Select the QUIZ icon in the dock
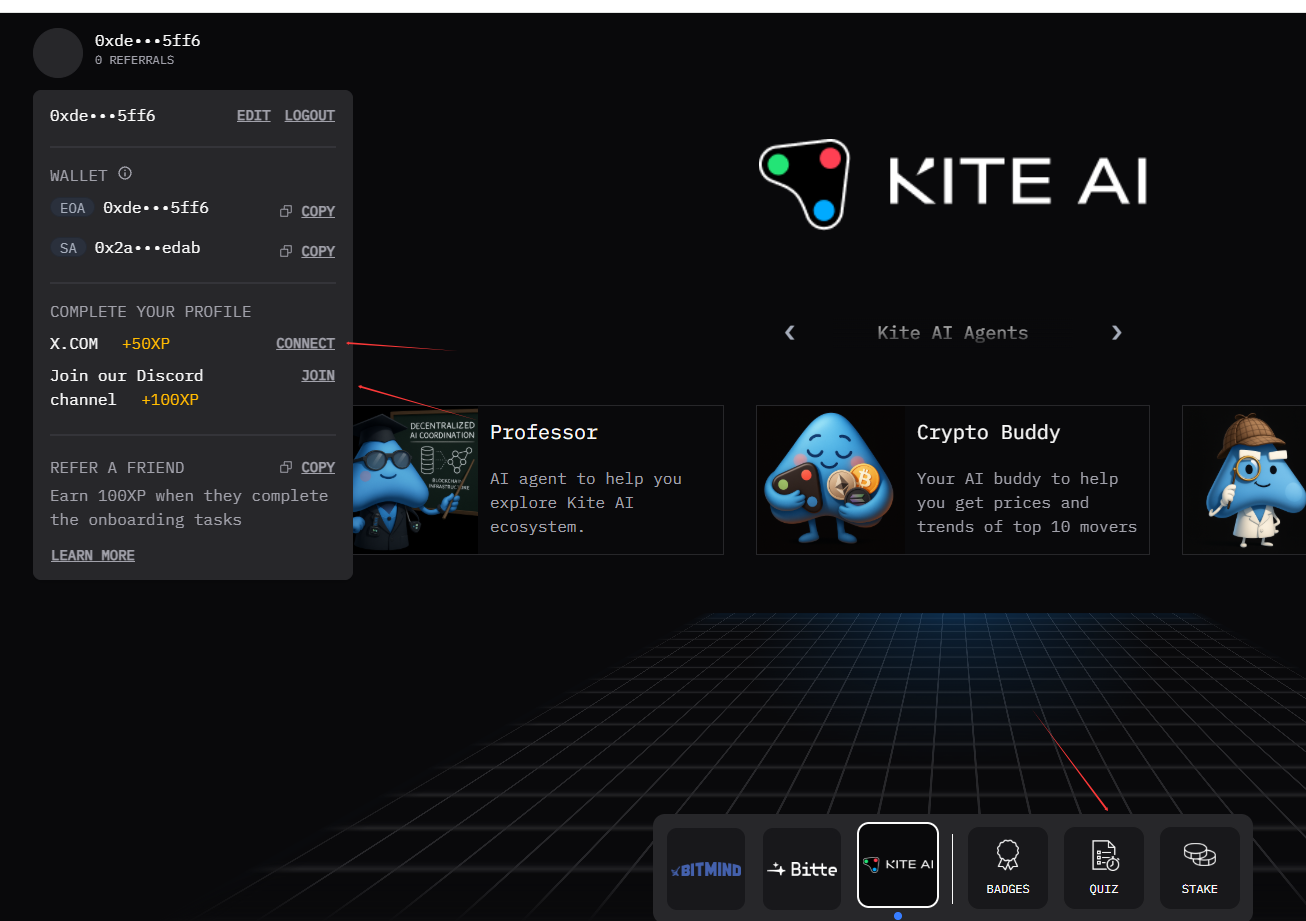 (1103, 867)
